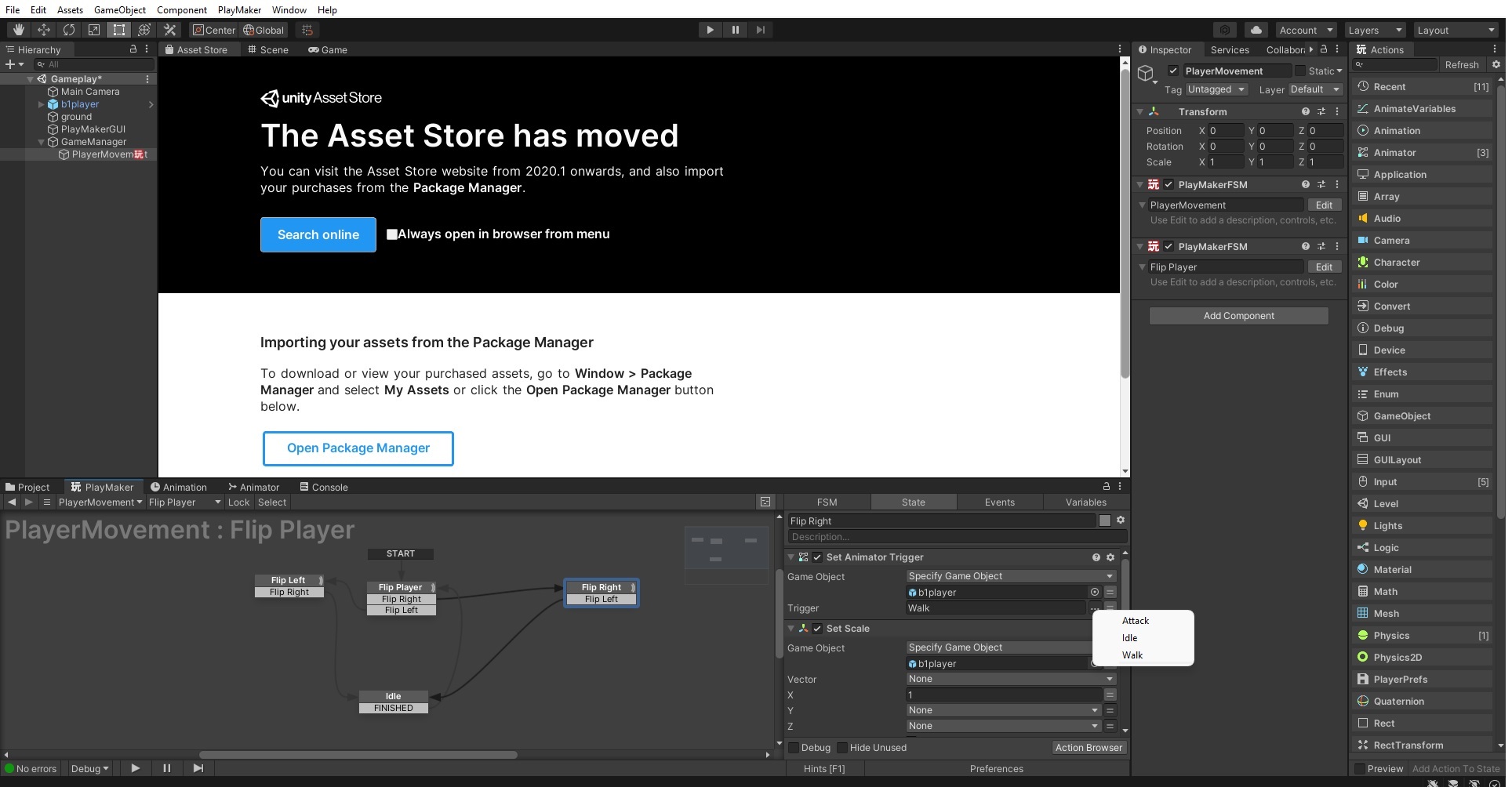
Task: Open custom editor tools icon
Action: 169,30
